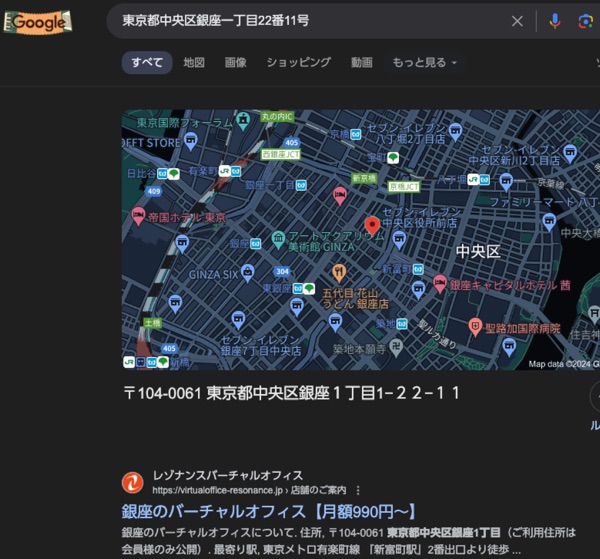This screenshot has height=559, width=600.
Task: Click the 西銀座JCT junction label
Action: 281,154
